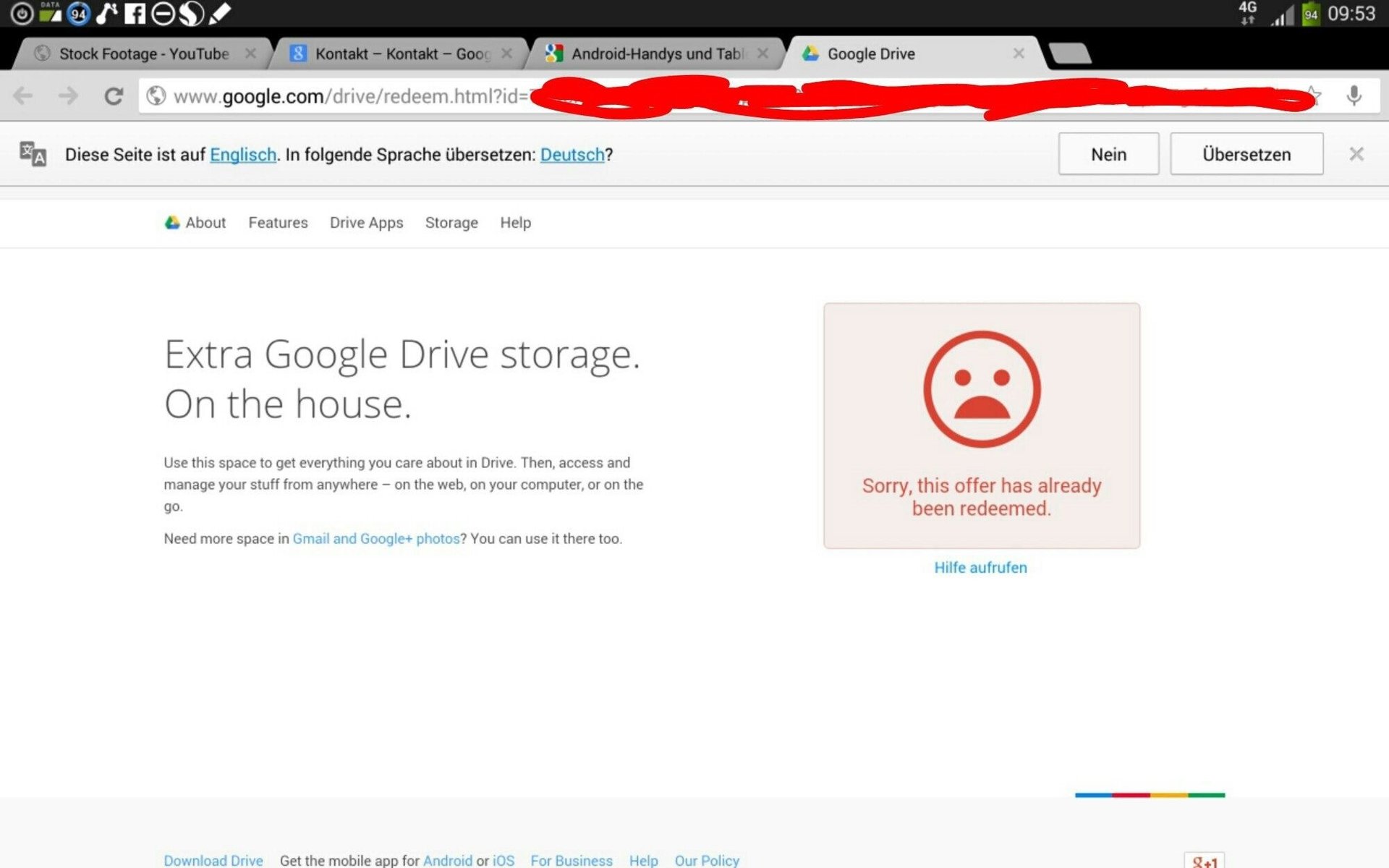Click the Hilfe aufrufen link
Image resolution: width=1389 pixels, height=868 pixels.
pyautogui.click(x=980, y=568)
